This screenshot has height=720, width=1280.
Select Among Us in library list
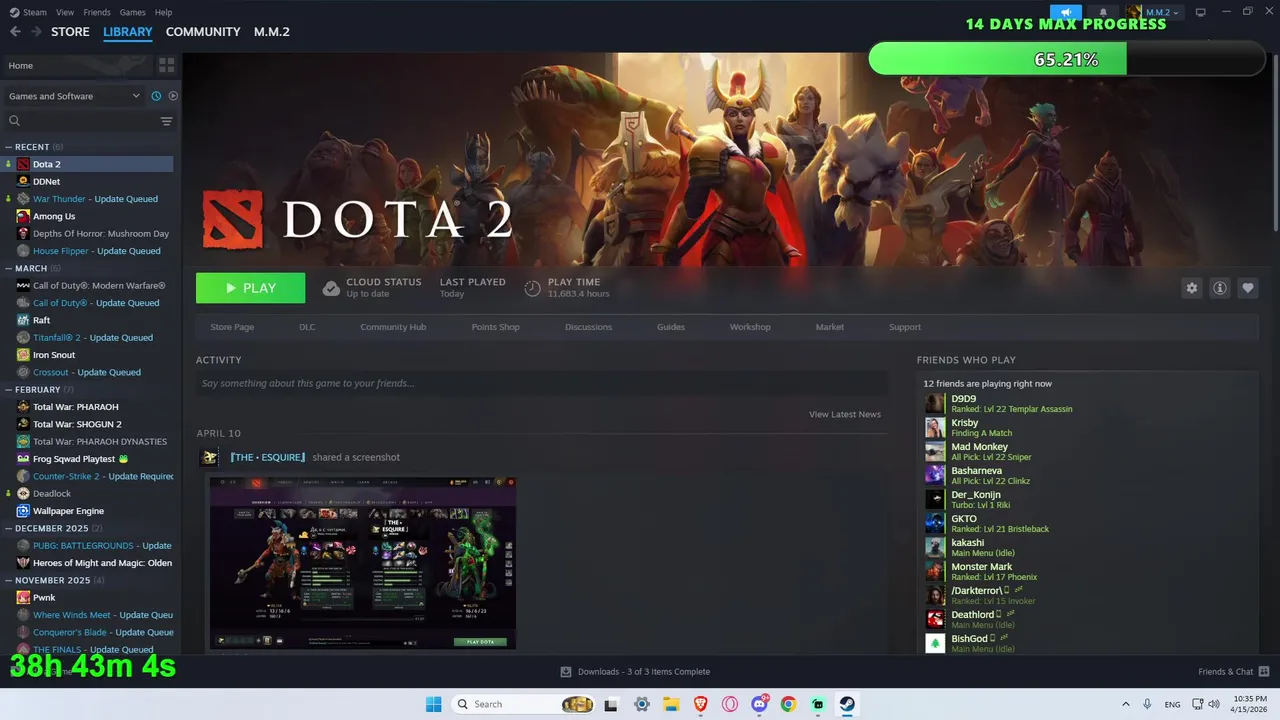[x=53, y=216]
